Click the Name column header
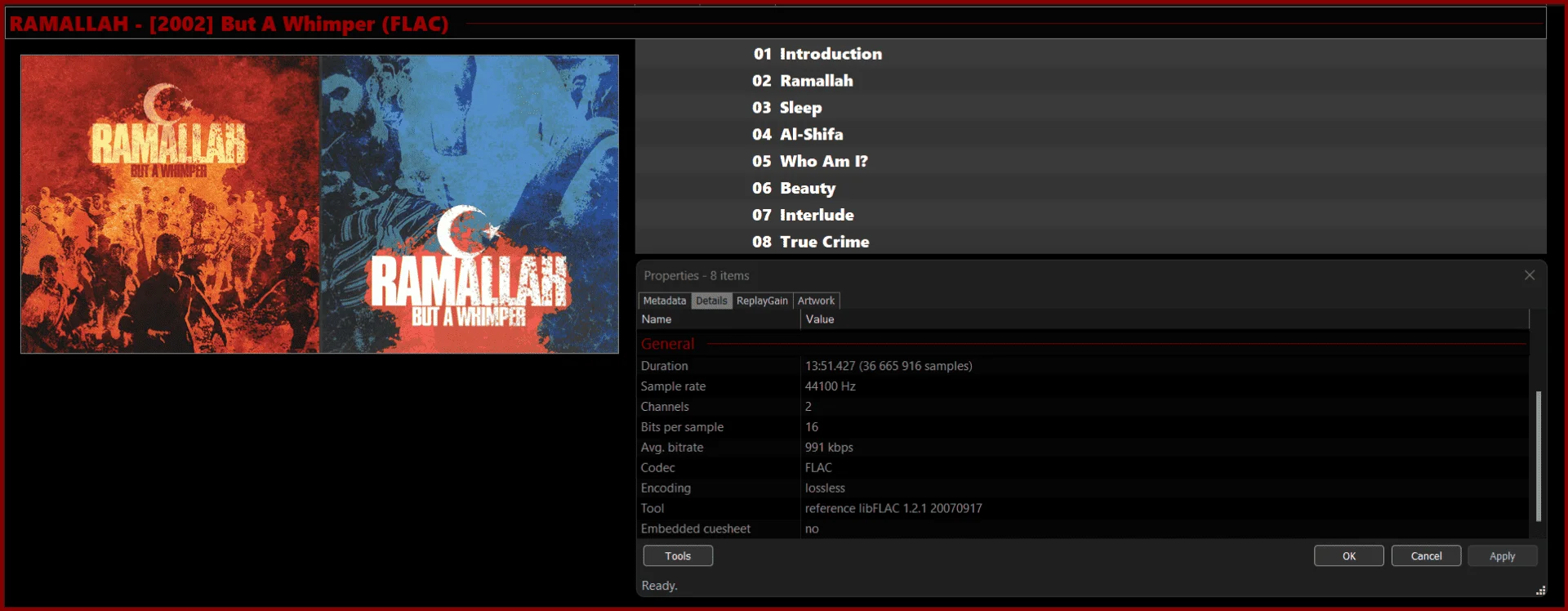Image resolution: width=1568 pixels, height=611 pixels. point(719,319)
